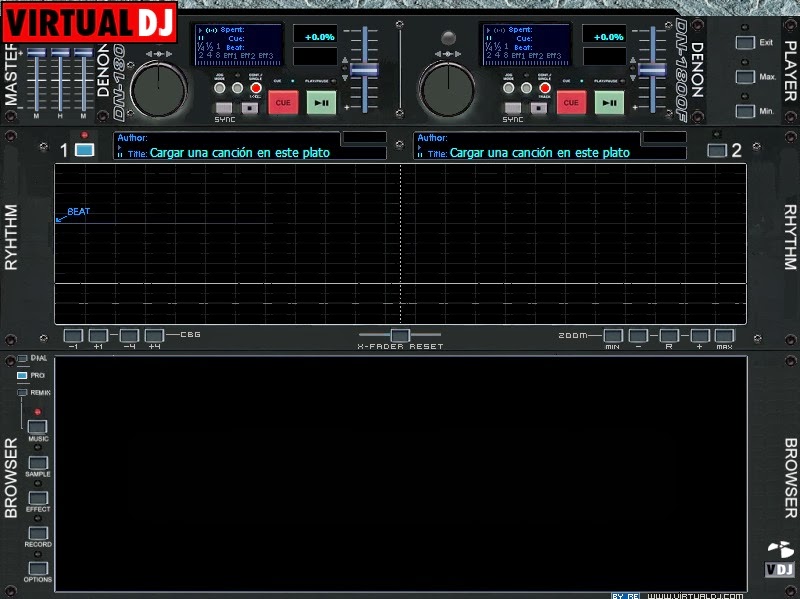The image size is (800, 599).
Task: Click the +1 CBG button
Action: point(98,336)
